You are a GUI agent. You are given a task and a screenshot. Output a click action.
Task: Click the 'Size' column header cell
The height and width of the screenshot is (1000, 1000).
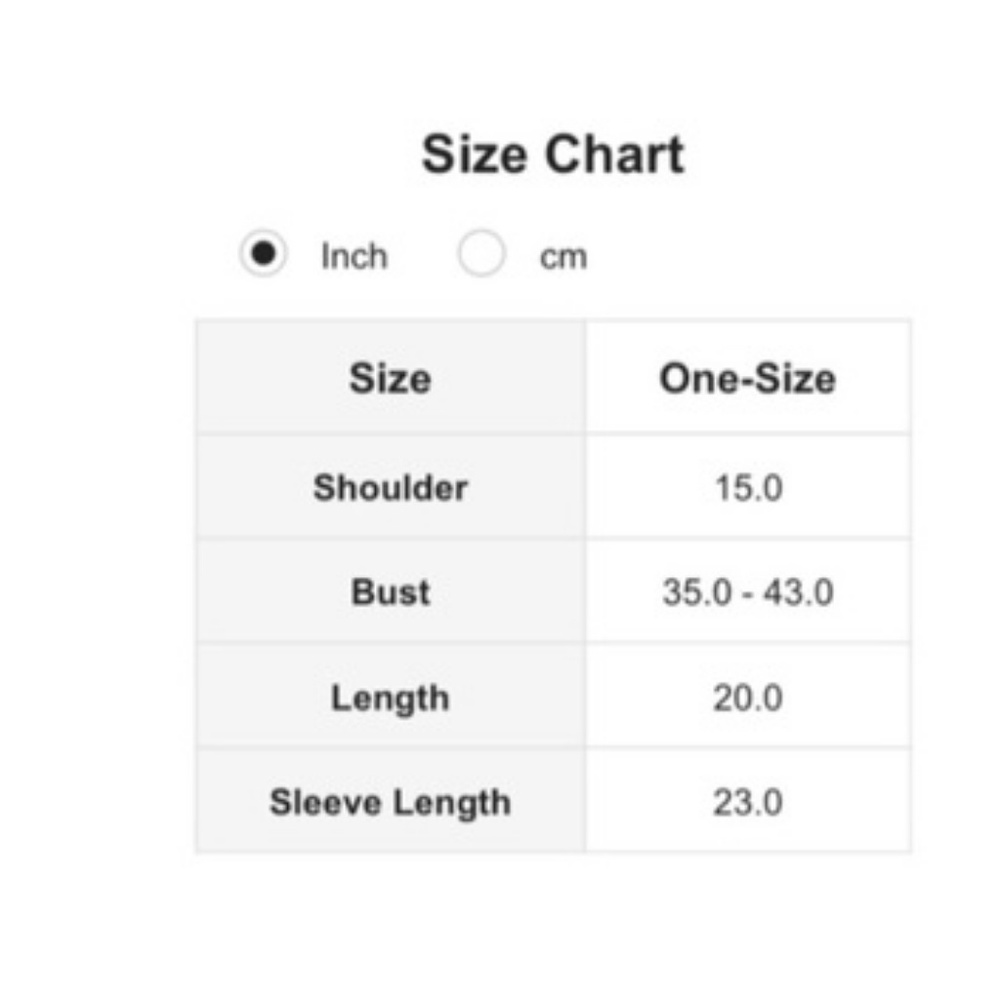390,379
